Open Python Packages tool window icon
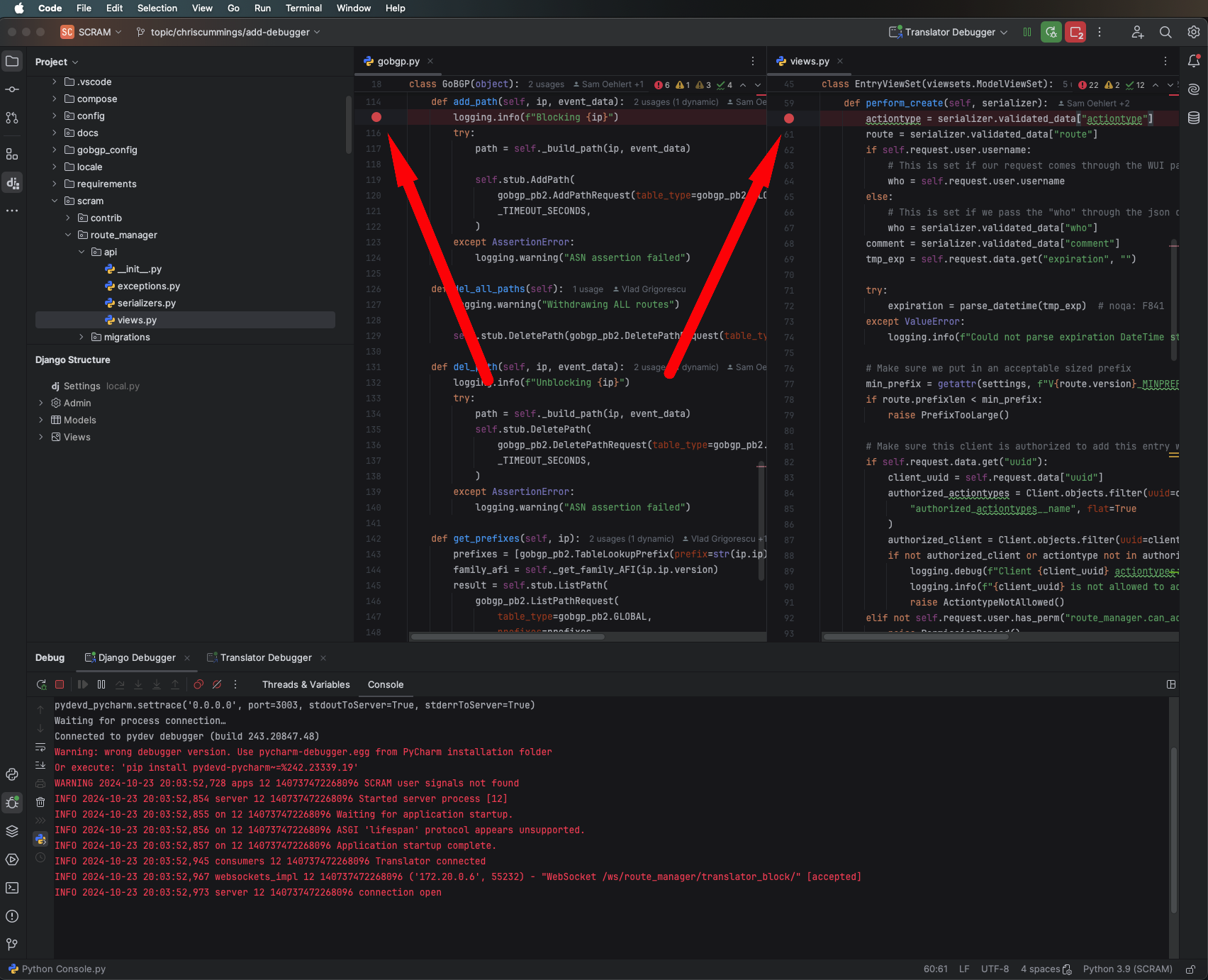 point(12,774)
